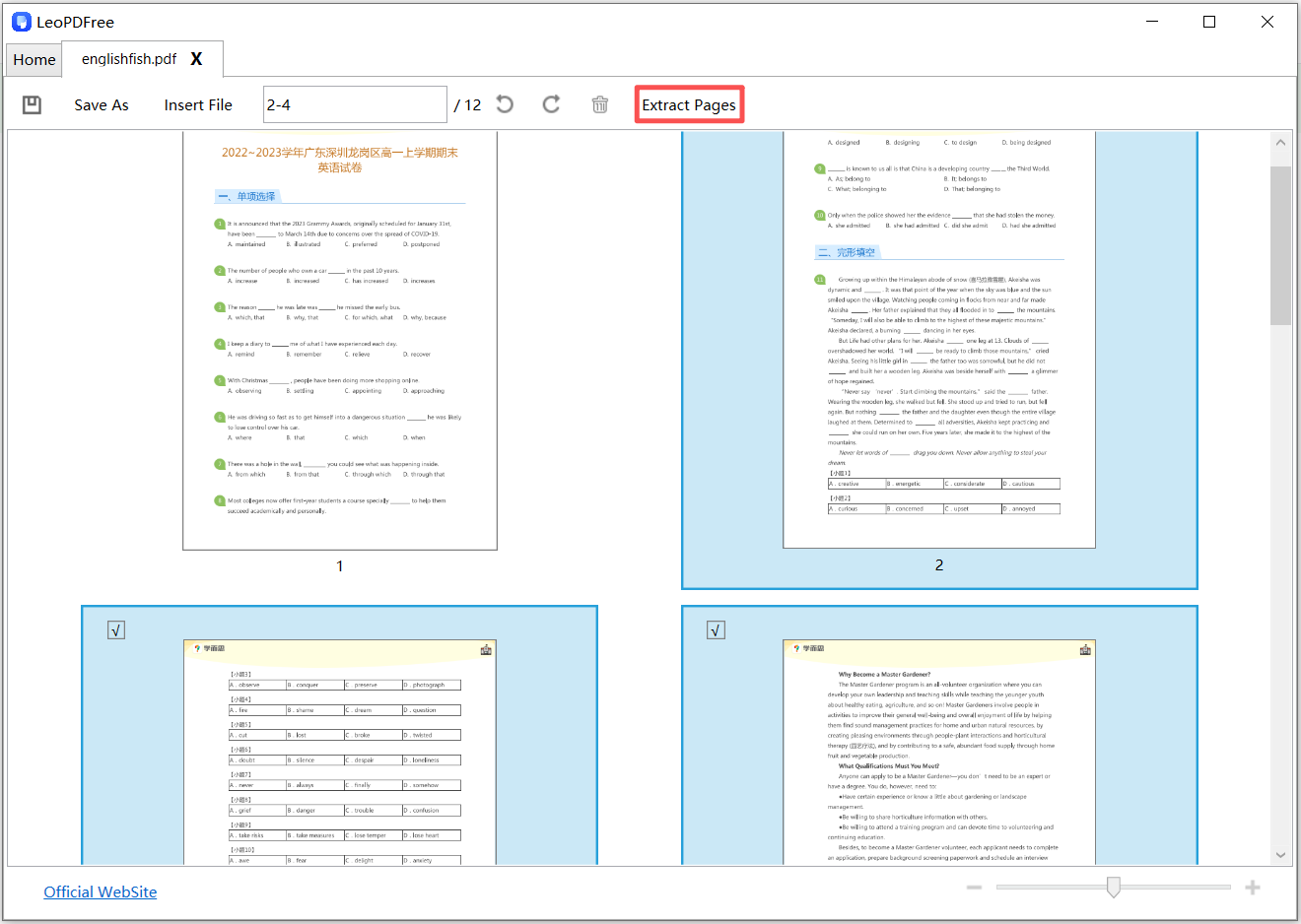Click the Insert File button

[x=197, y=104]
